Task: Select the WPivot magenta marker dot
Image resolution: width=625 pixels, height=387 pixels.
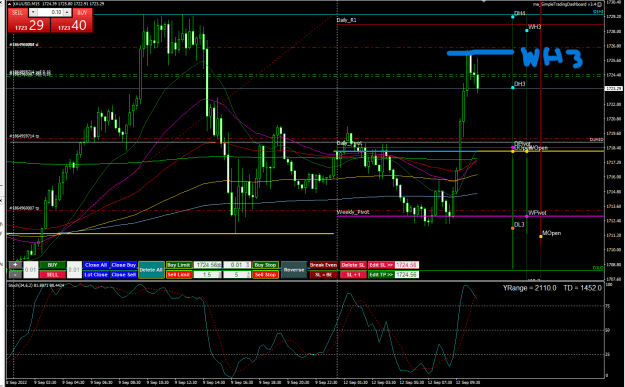Action: coord(527,216)
